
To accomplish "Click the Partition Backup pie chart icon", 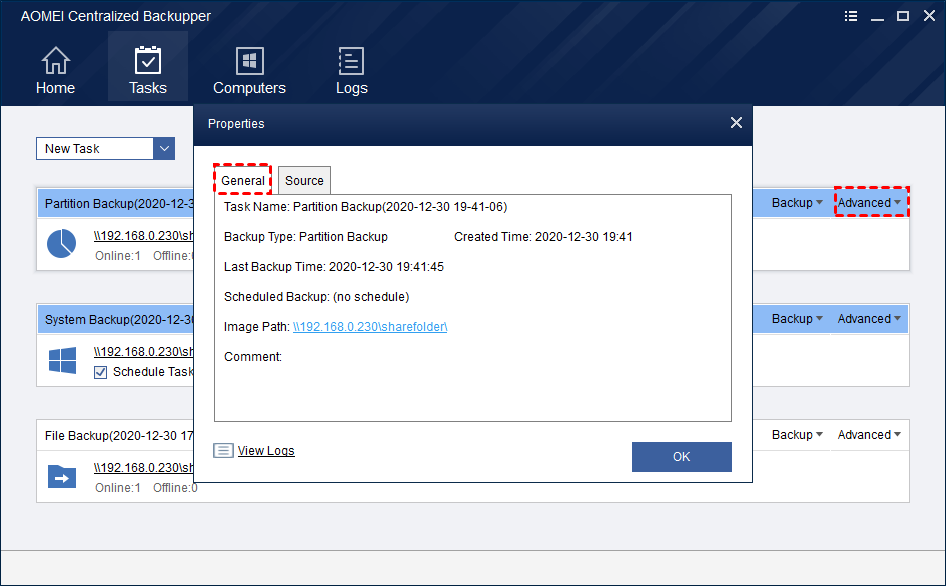I will click(x=62, y=244).
